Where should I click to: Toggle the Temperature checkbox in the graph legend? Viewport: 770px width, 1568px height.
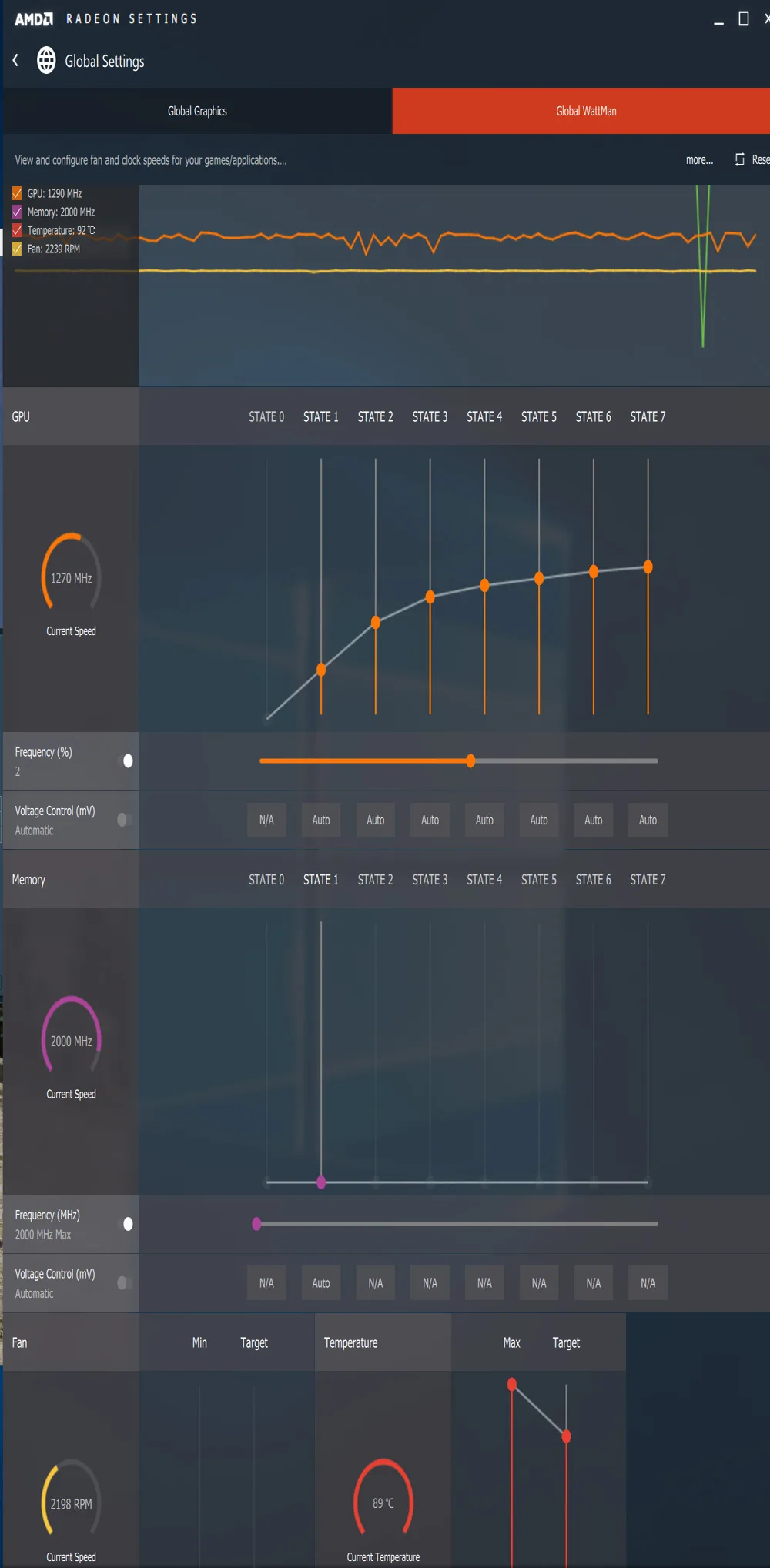click(x=17, y=230)
